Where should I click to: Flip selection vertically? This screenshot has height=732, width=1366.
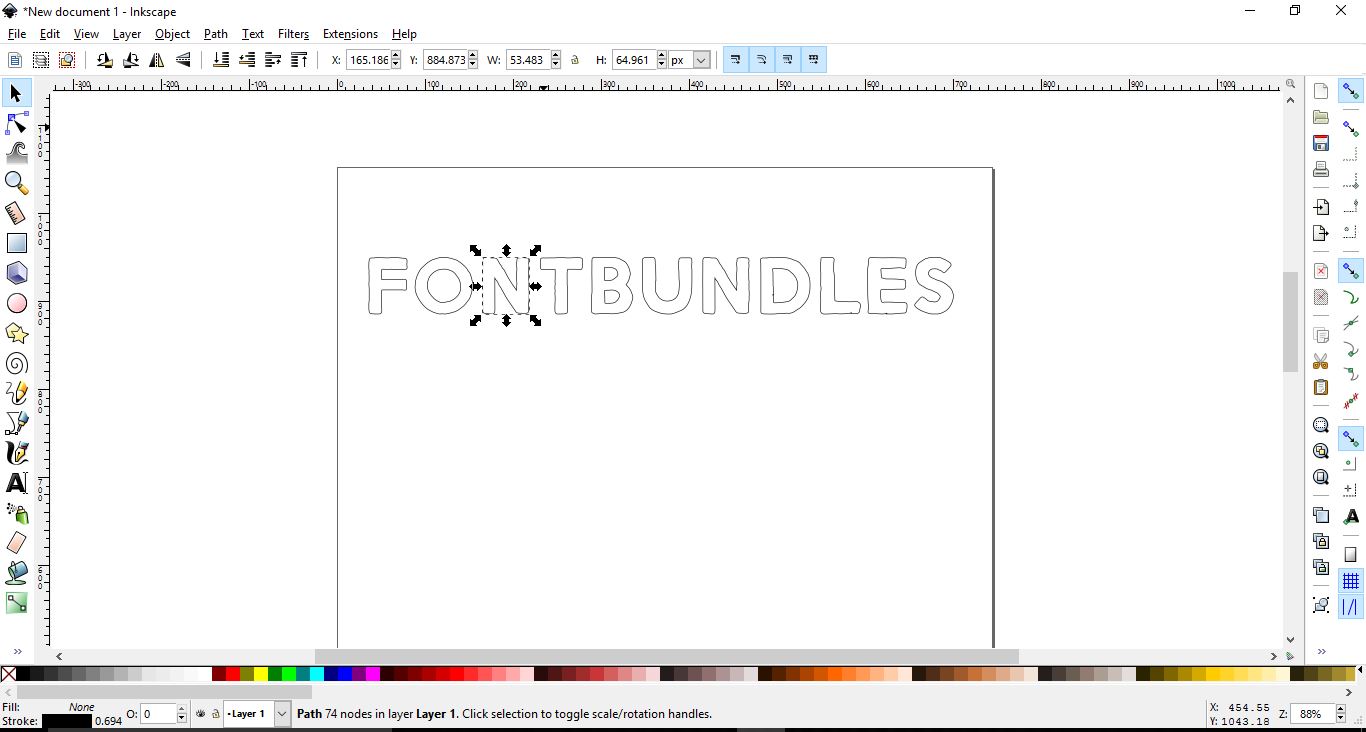pyautogui.click(x=183, y=60)
